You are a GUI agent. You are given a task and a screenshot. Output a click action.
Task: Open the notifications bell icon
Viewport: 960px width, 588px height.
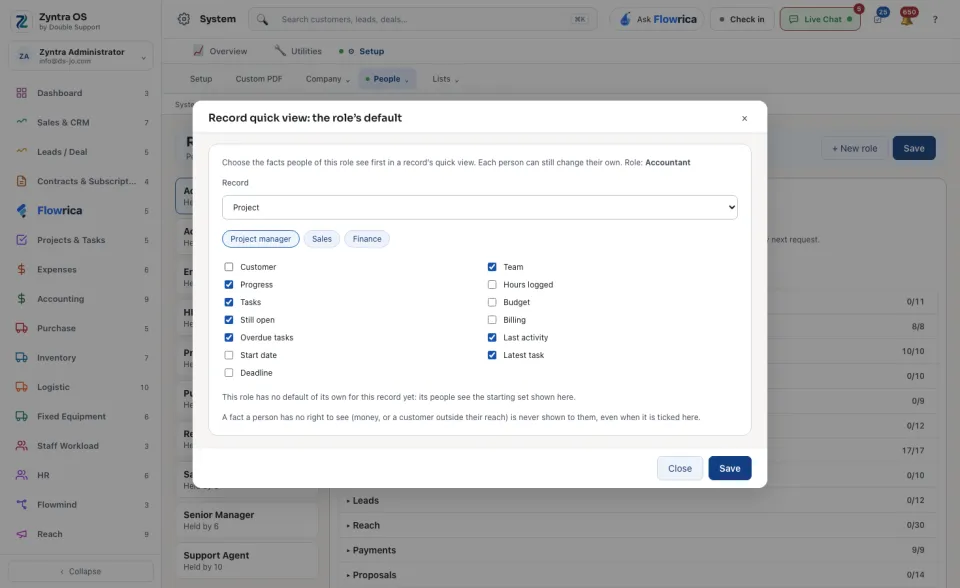click(907, 18)
